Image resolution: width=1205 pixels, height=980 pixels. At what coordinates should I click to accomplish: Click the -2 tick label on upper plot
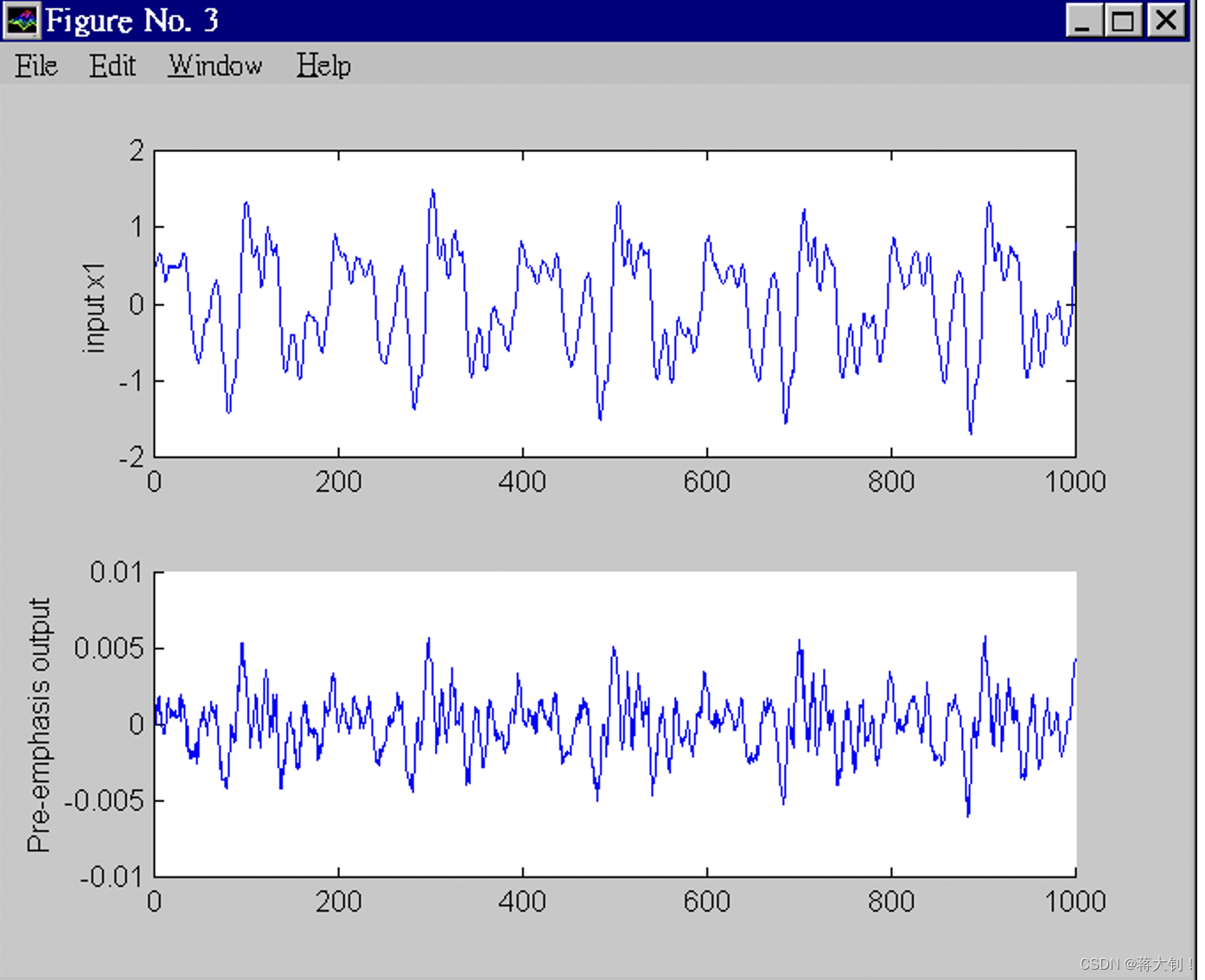click(x=132, y=457)
